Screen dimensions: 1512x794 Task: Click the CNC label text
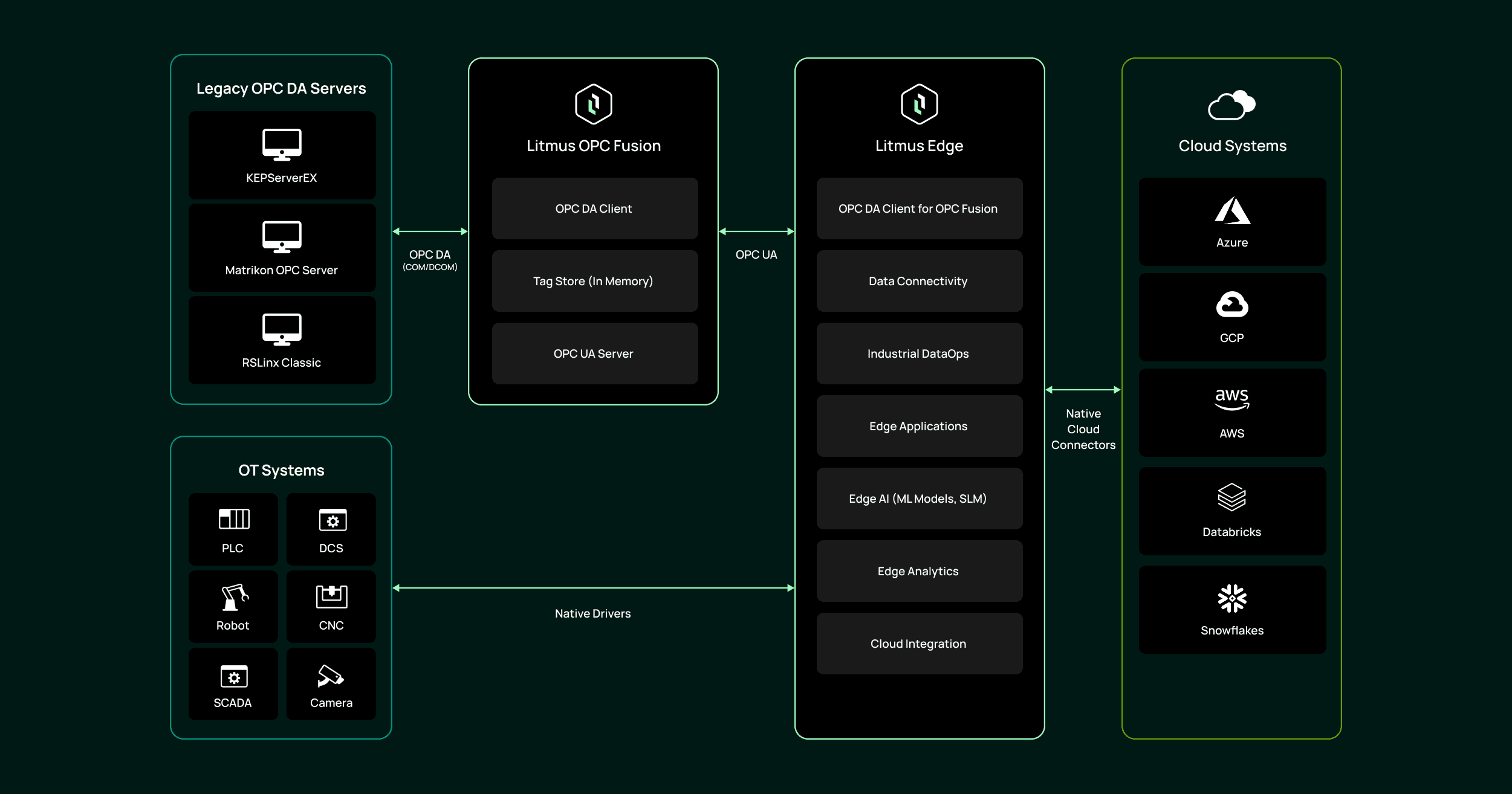pos(331,625)
